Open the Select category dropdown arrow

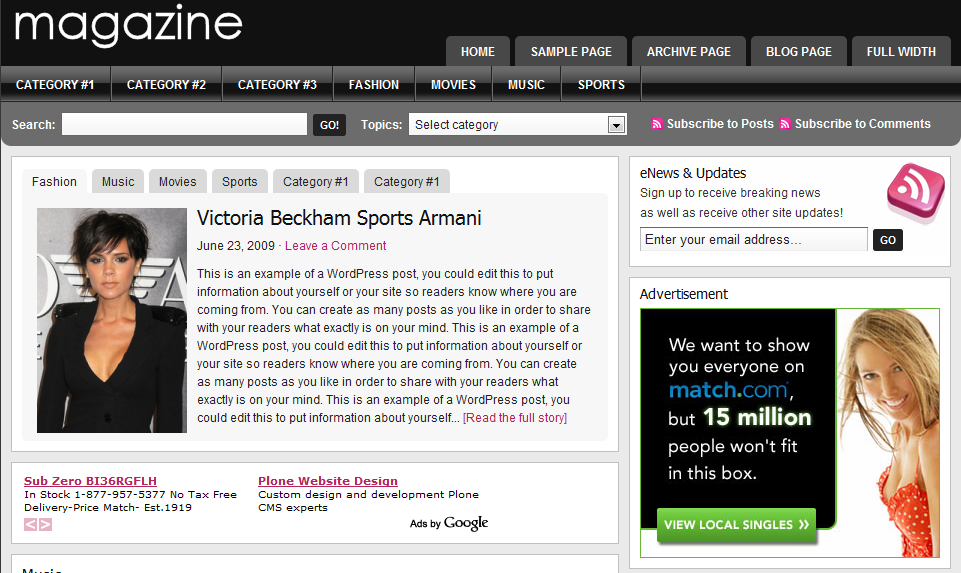(616, 125)
